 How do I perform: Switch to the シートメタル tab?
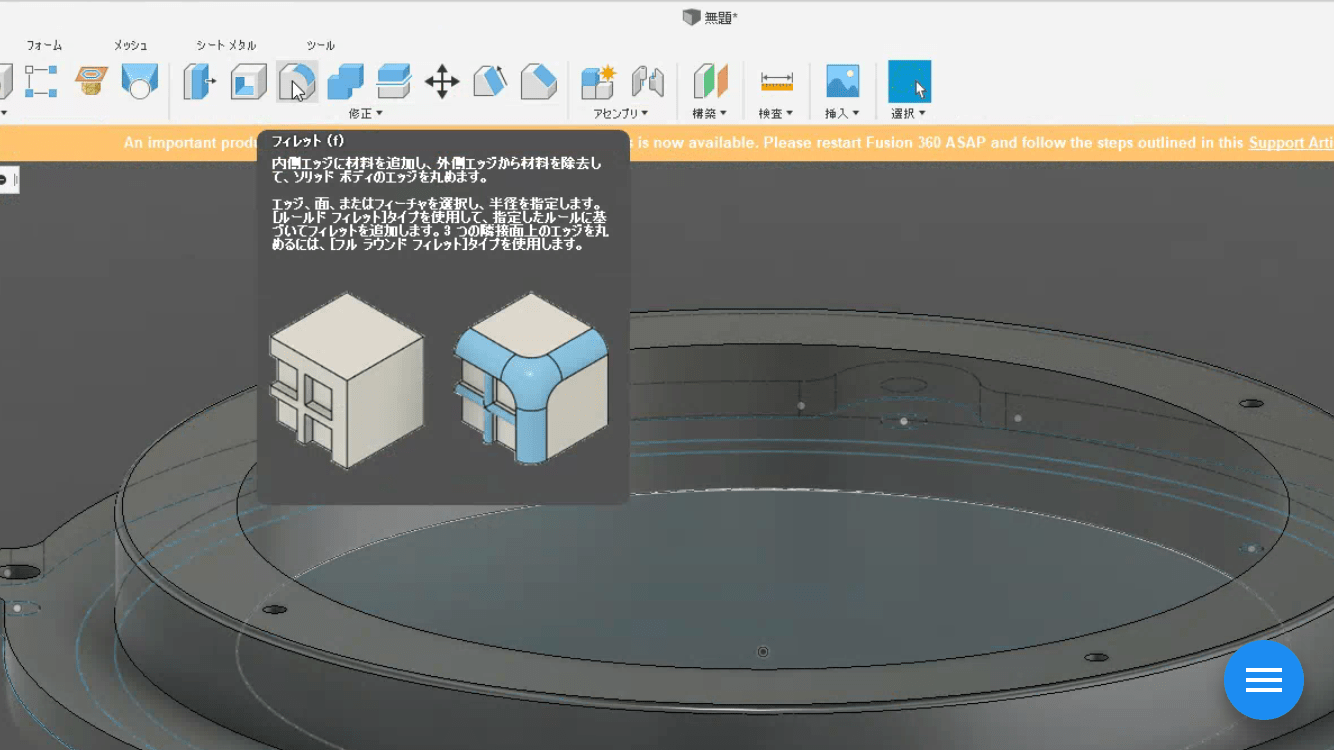pos(228,45)
